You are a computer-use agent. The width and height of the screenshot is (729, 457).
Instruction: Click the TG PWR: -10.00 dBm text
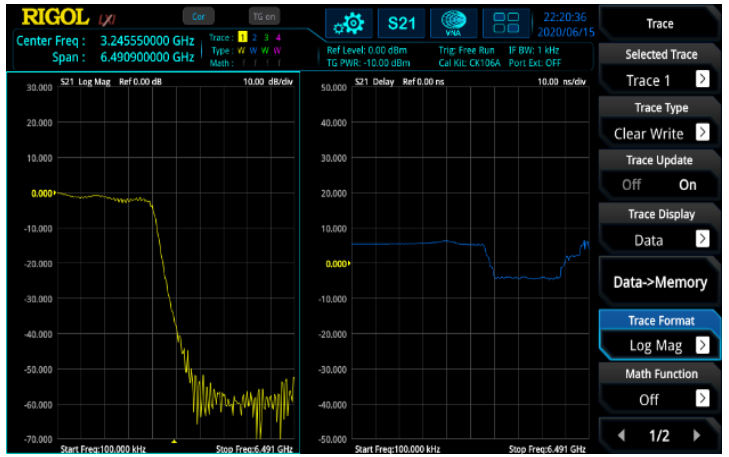click(368, 63)
